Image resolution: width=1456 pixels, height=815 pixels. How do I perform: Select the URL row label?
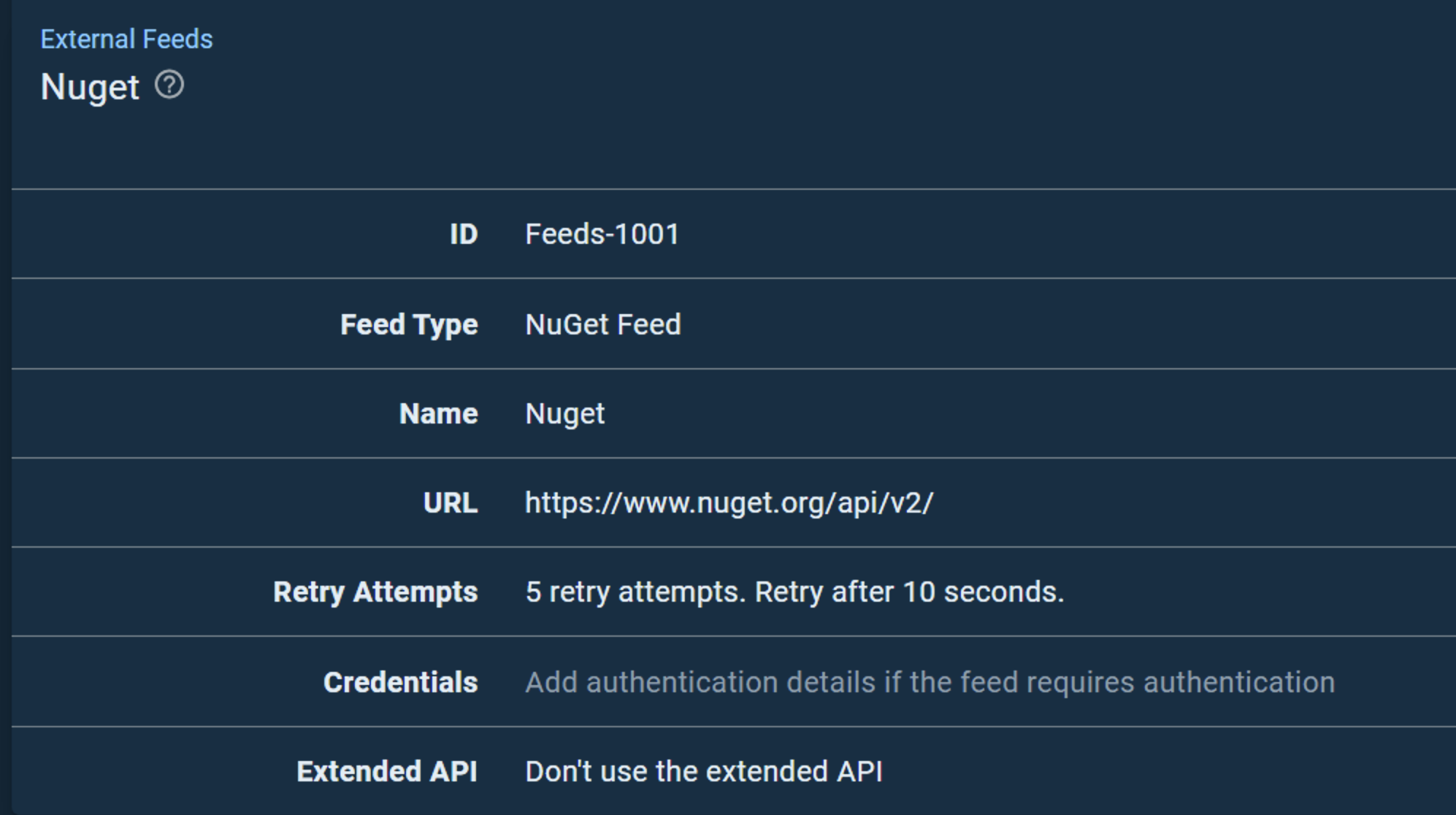click(449, 502)
